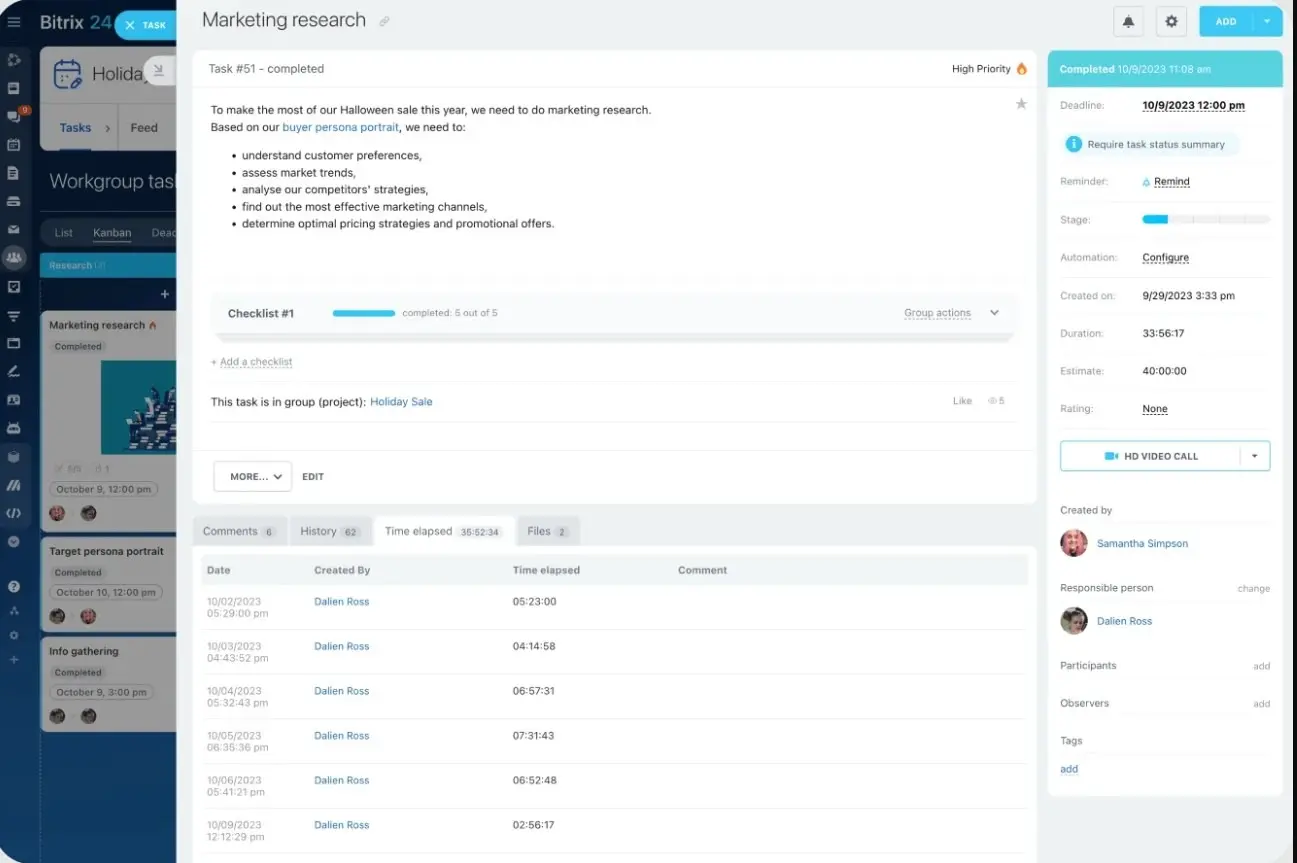Click the Stage progress bar
The image size is (1297, 863).
point(1206,219)
